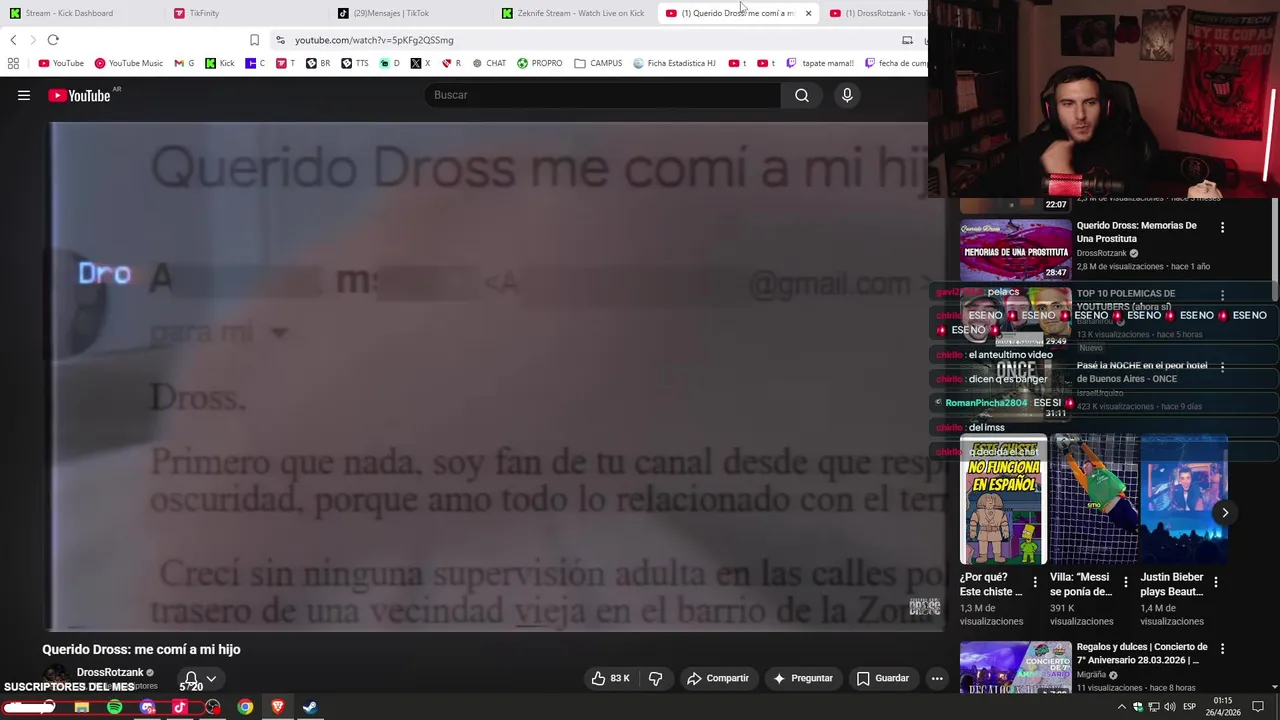The image size is (1280, 720).
Task: Open Ficha Estadistica HJ bookmark
Action: coord(674,63)
